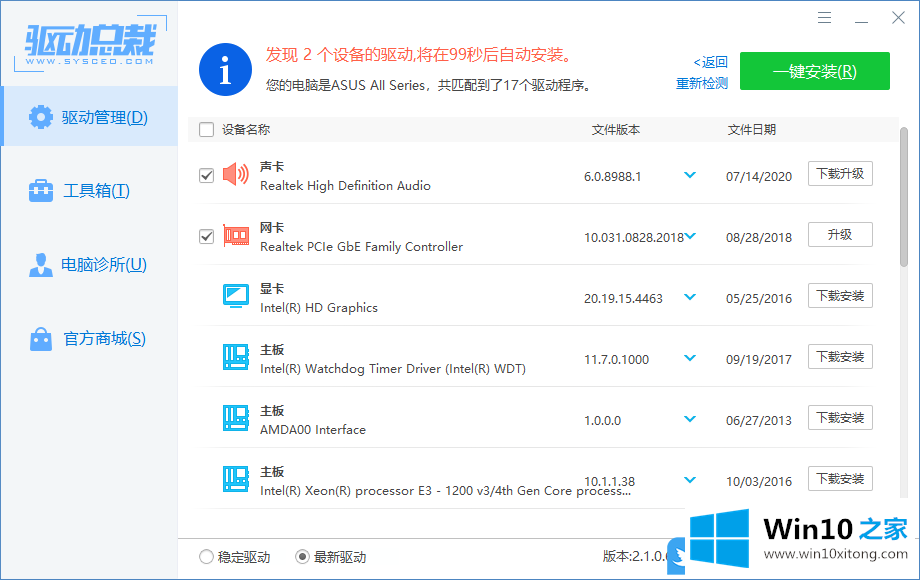The height and width of the screenshot is (580, 920).
Task: Click the green 一键安装(R) button
Action: tap(814, 71)
